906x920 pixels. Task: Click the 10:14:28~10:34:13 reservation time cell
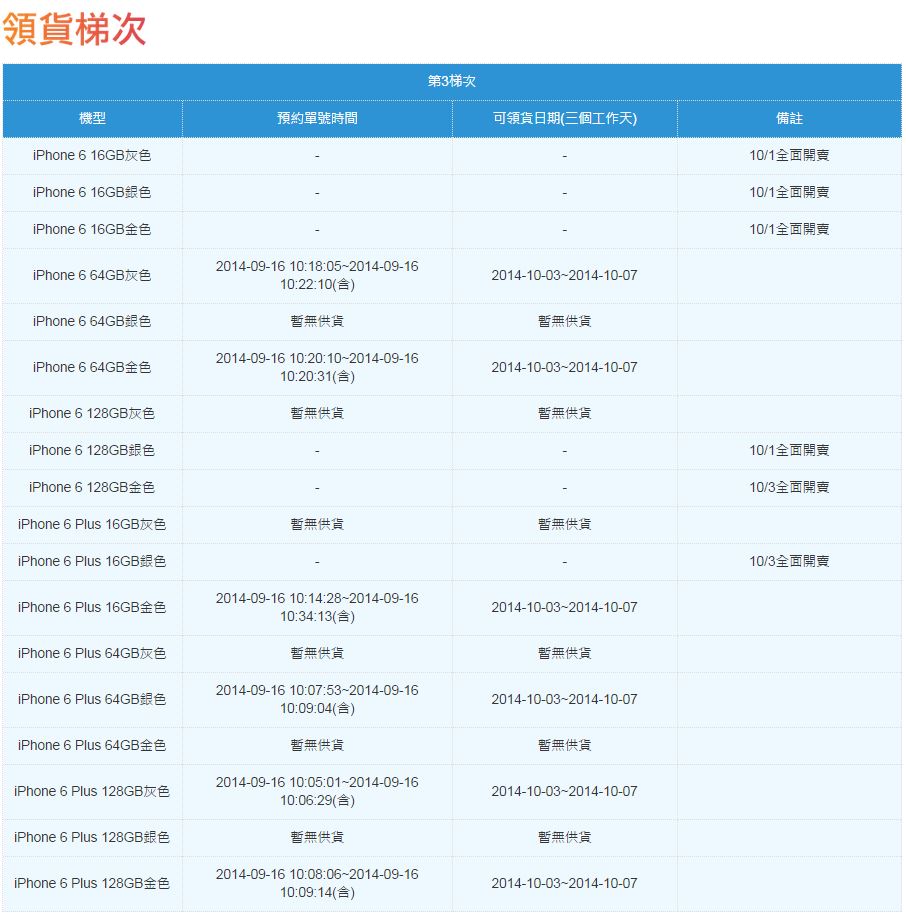click(317, 607)
